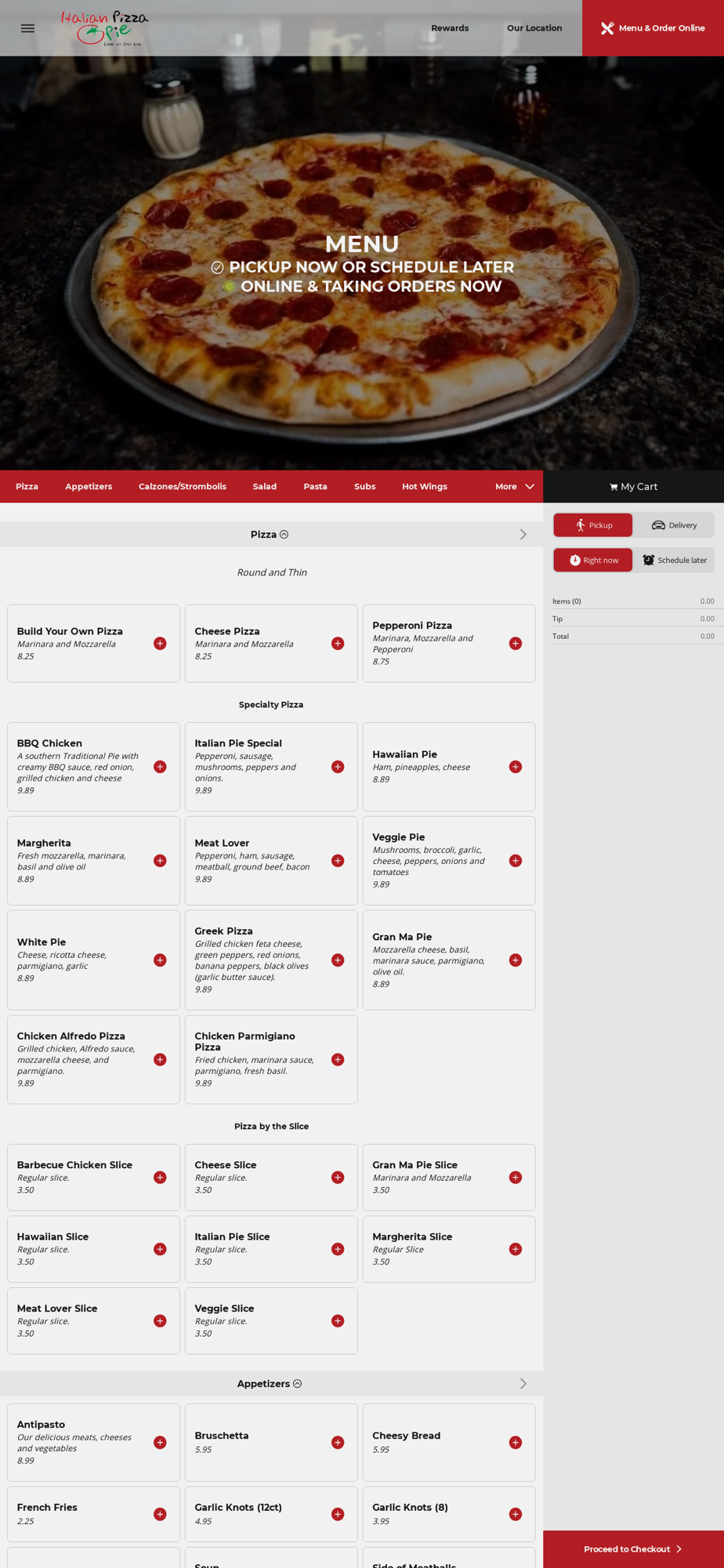This screenshot has width=724, height=1568.
Task: Jump to Pizza category tab
Action: (27, 487)
